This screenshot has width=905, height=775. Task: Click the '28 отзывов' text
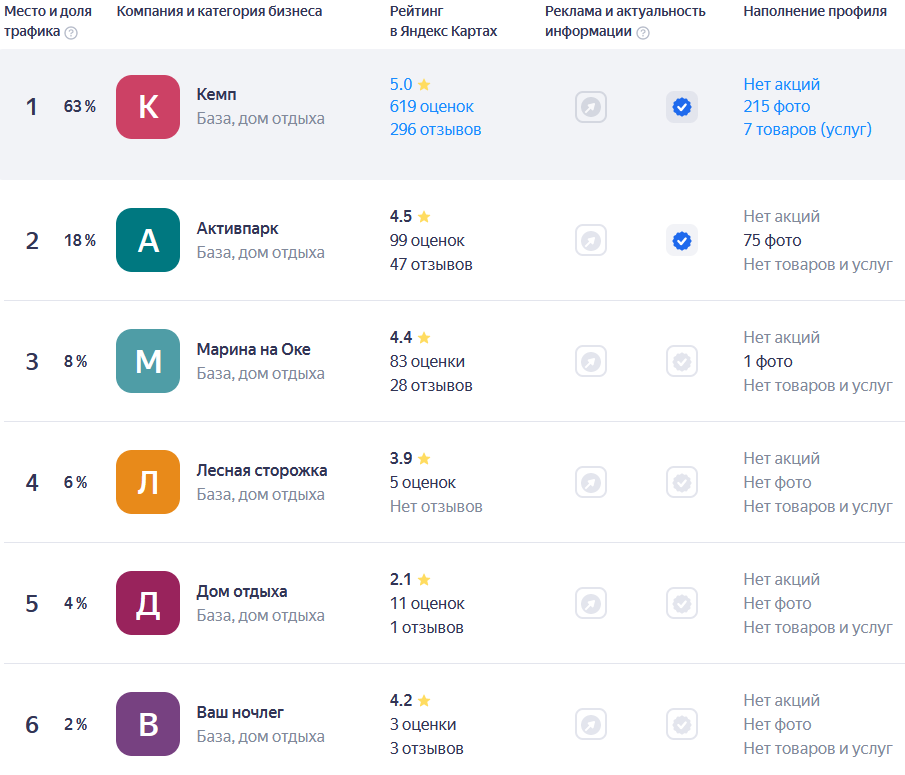tap(431, 385)
